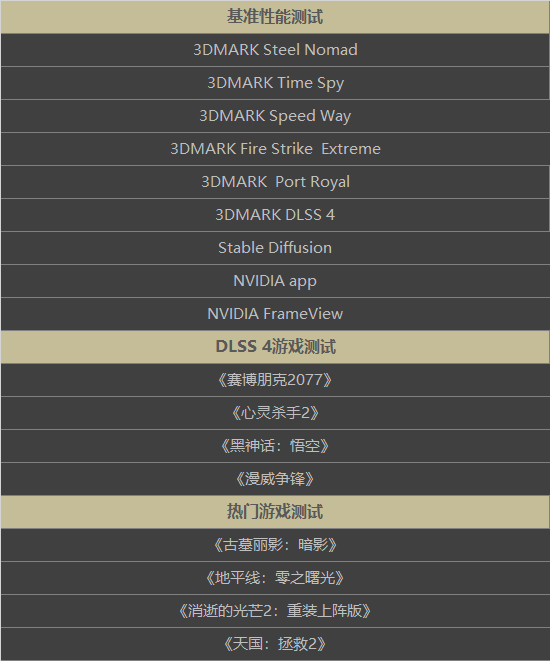Select the NVIDIA FrameView row
The height and width of the screenshot is (661, 550).
275,314
